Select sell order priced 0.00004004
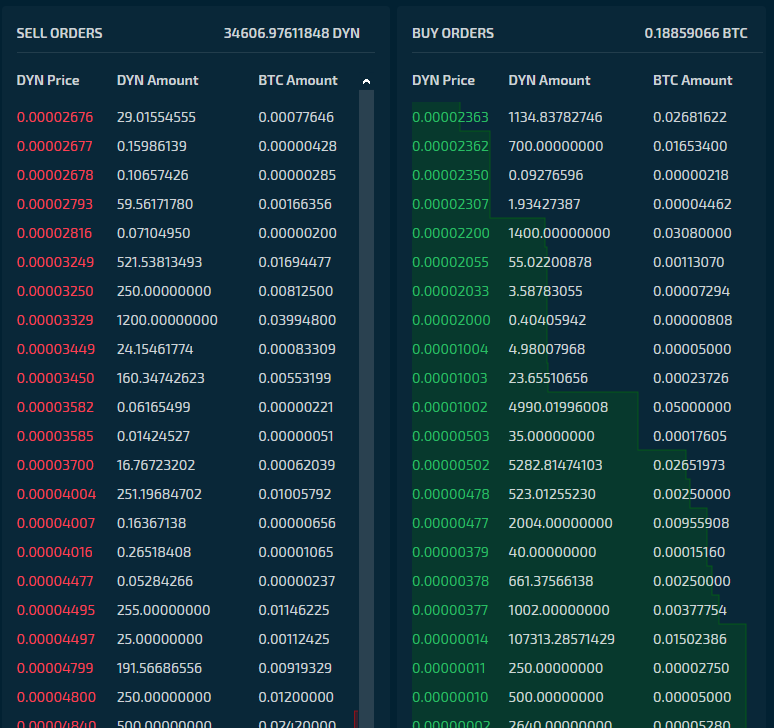Viewport: 774px width, 728px height. point(187,494)
